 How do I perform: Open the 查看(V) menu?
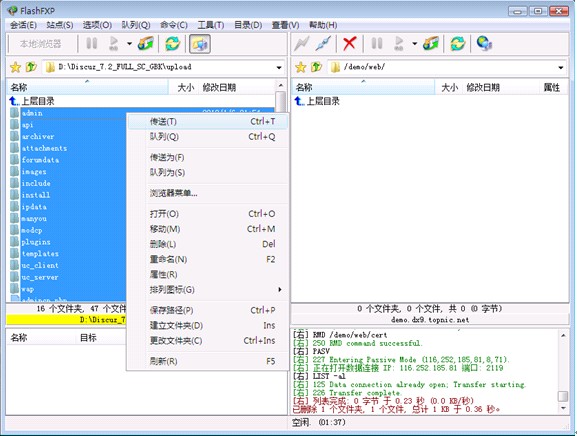point(286,25)
